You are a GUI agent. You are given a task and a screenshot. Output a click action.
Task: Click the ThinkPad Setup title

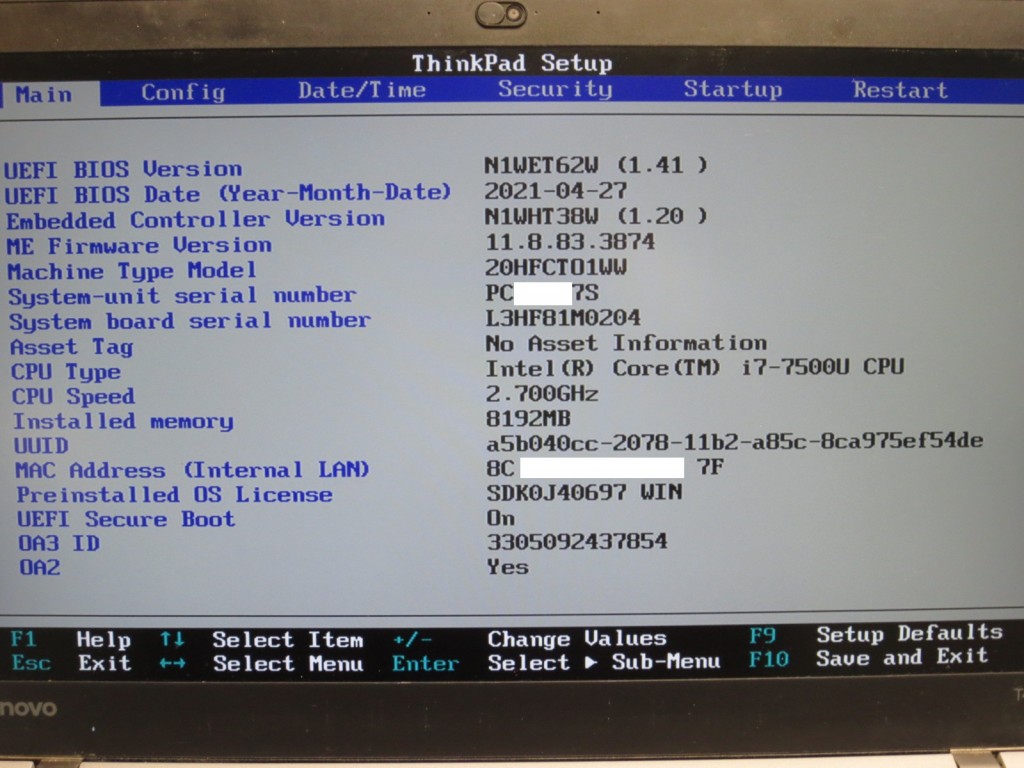[512, 63]
